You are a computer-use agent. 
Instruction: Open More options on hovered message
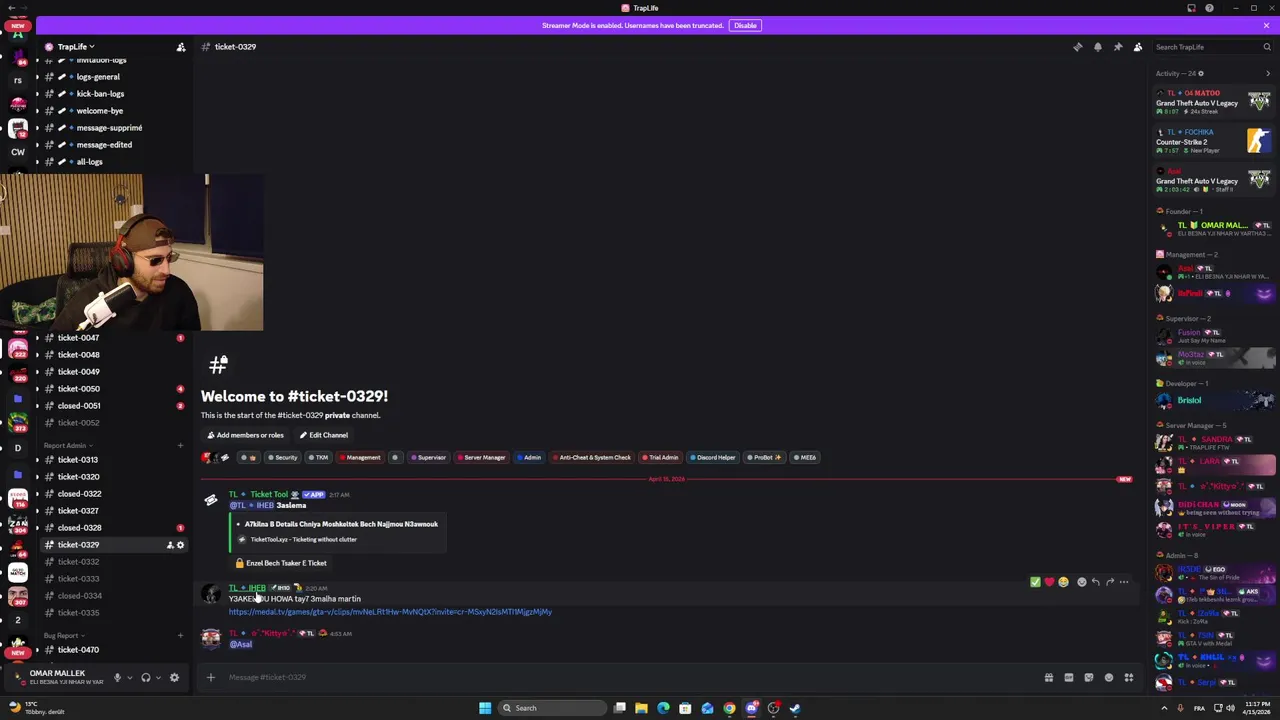pyautogui.click(x=1124, y=582)
